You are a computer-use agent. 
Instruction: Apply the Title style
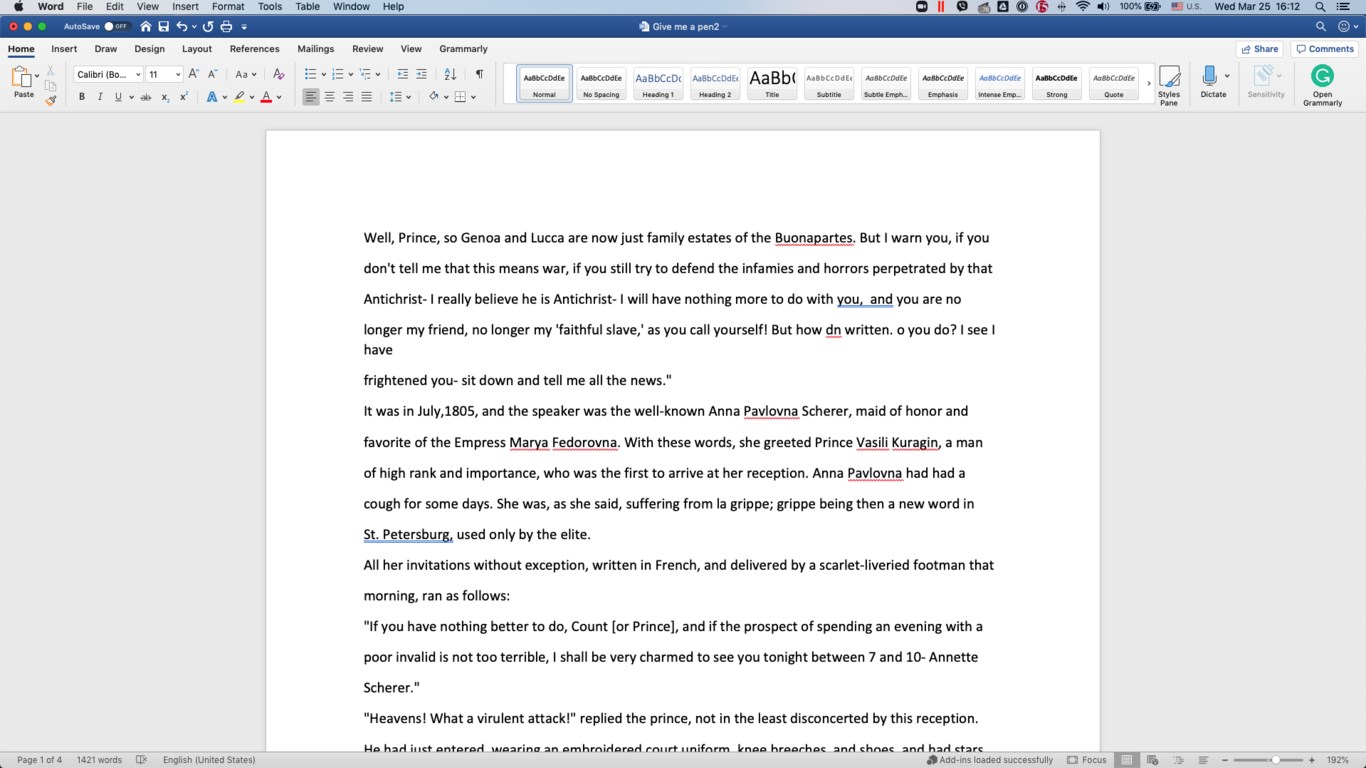tap(772, 83)
